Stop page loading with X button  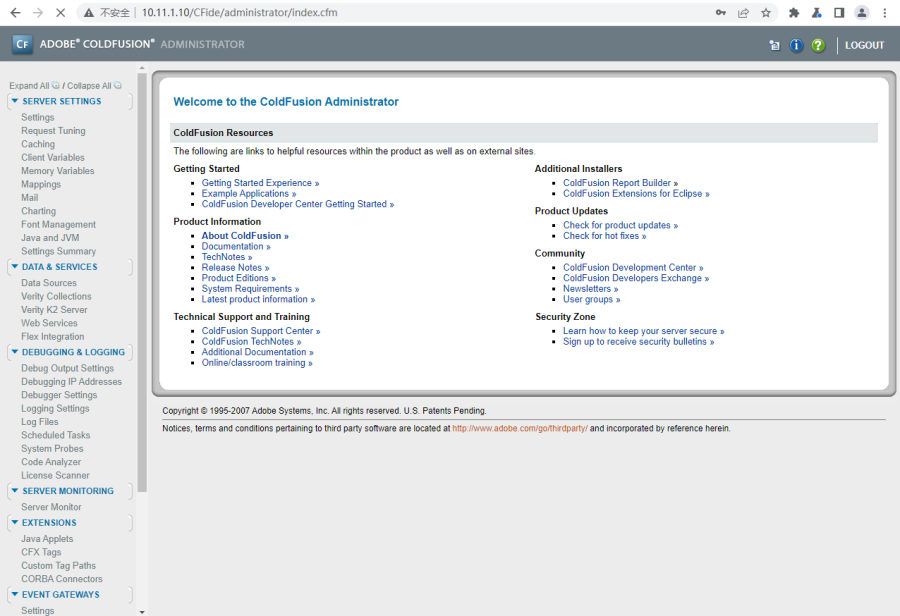(60, 13)
